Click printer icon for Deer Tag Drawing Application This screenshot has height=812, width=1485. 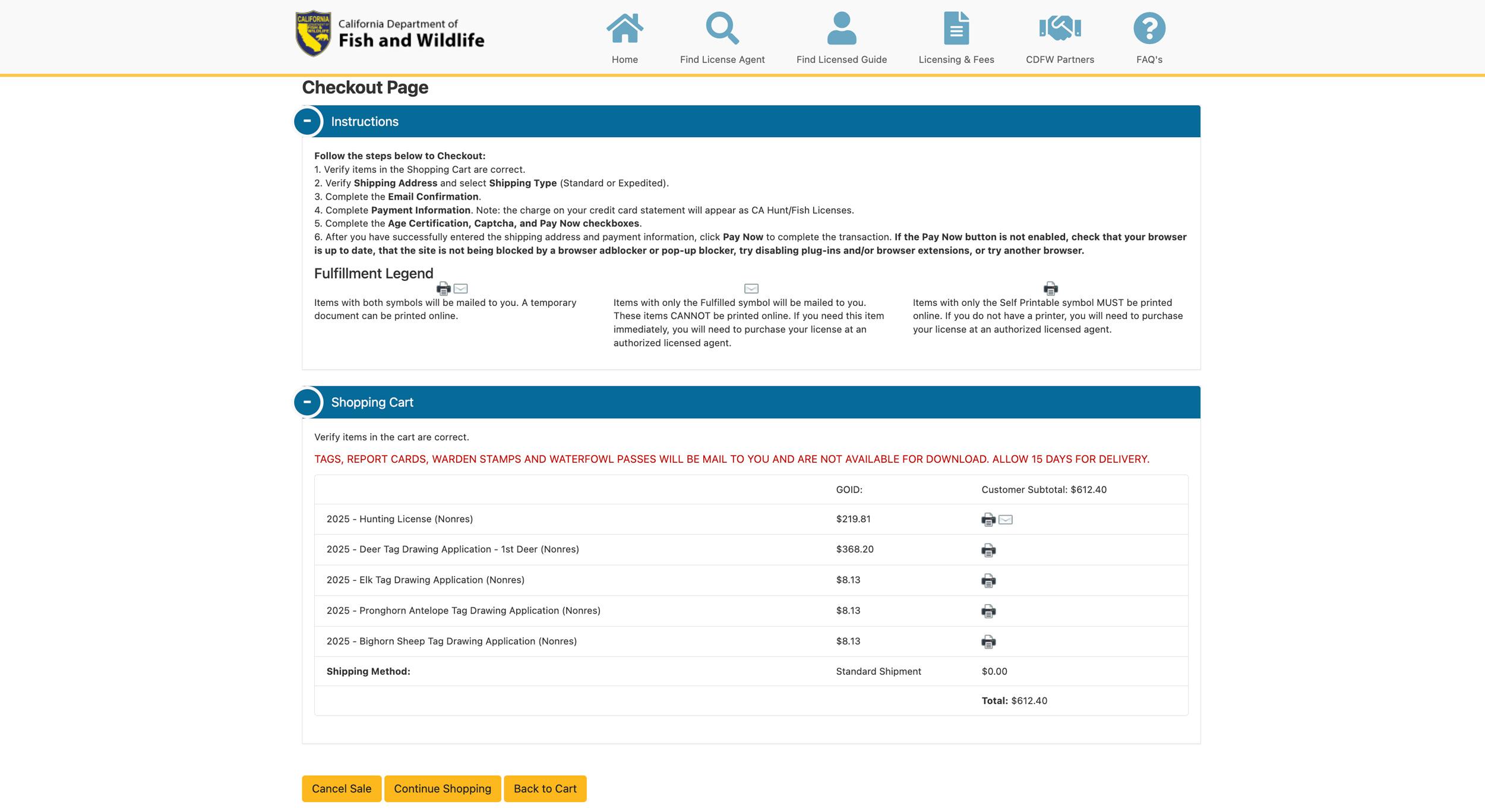pyautogui.click(x=987, y=549)
